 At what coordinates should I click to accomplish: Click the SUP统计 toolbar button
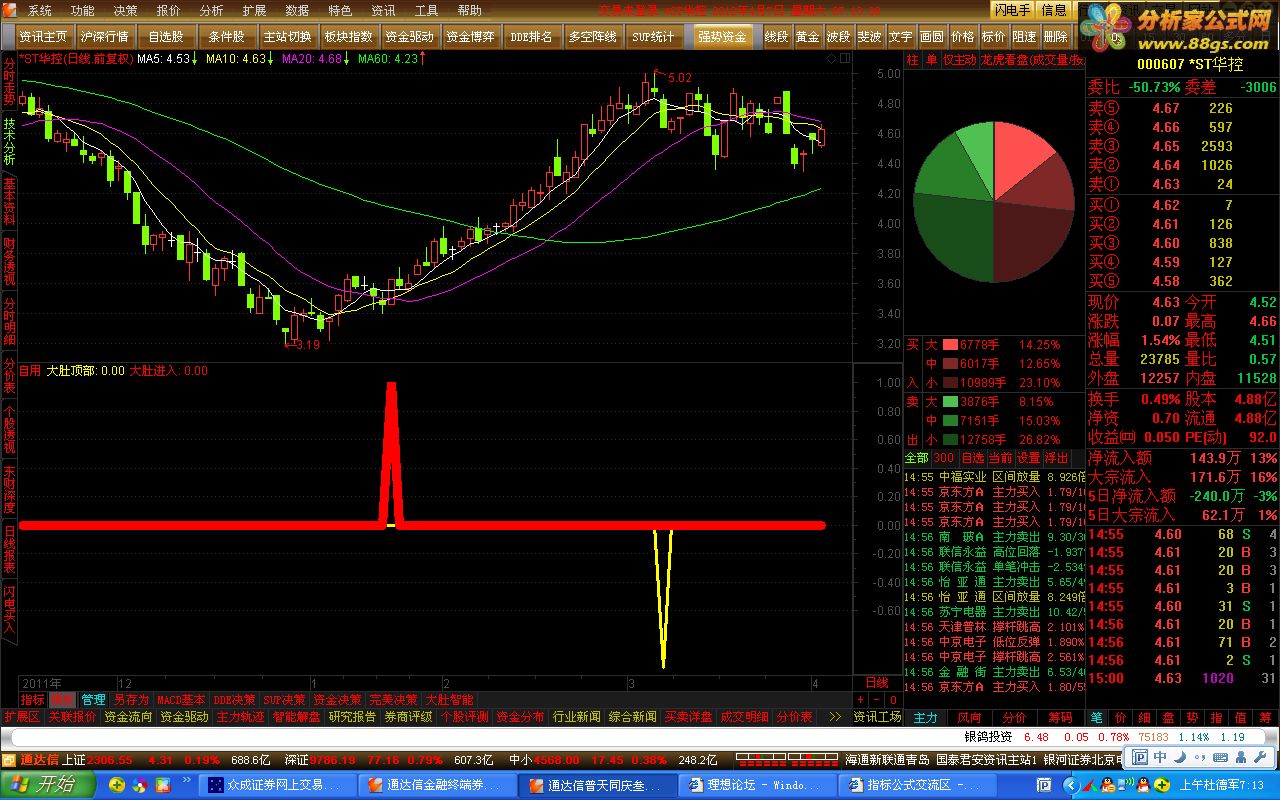click(x=654, y=37)
